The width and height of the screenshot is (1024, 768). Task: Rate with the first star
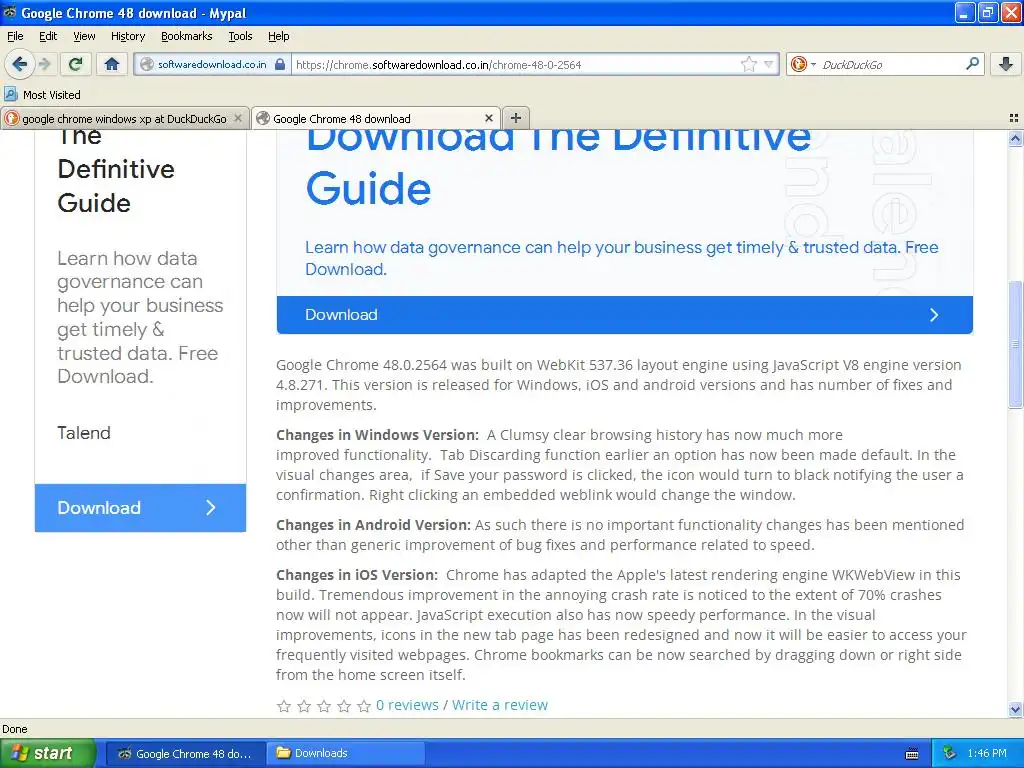pos(283,706)
